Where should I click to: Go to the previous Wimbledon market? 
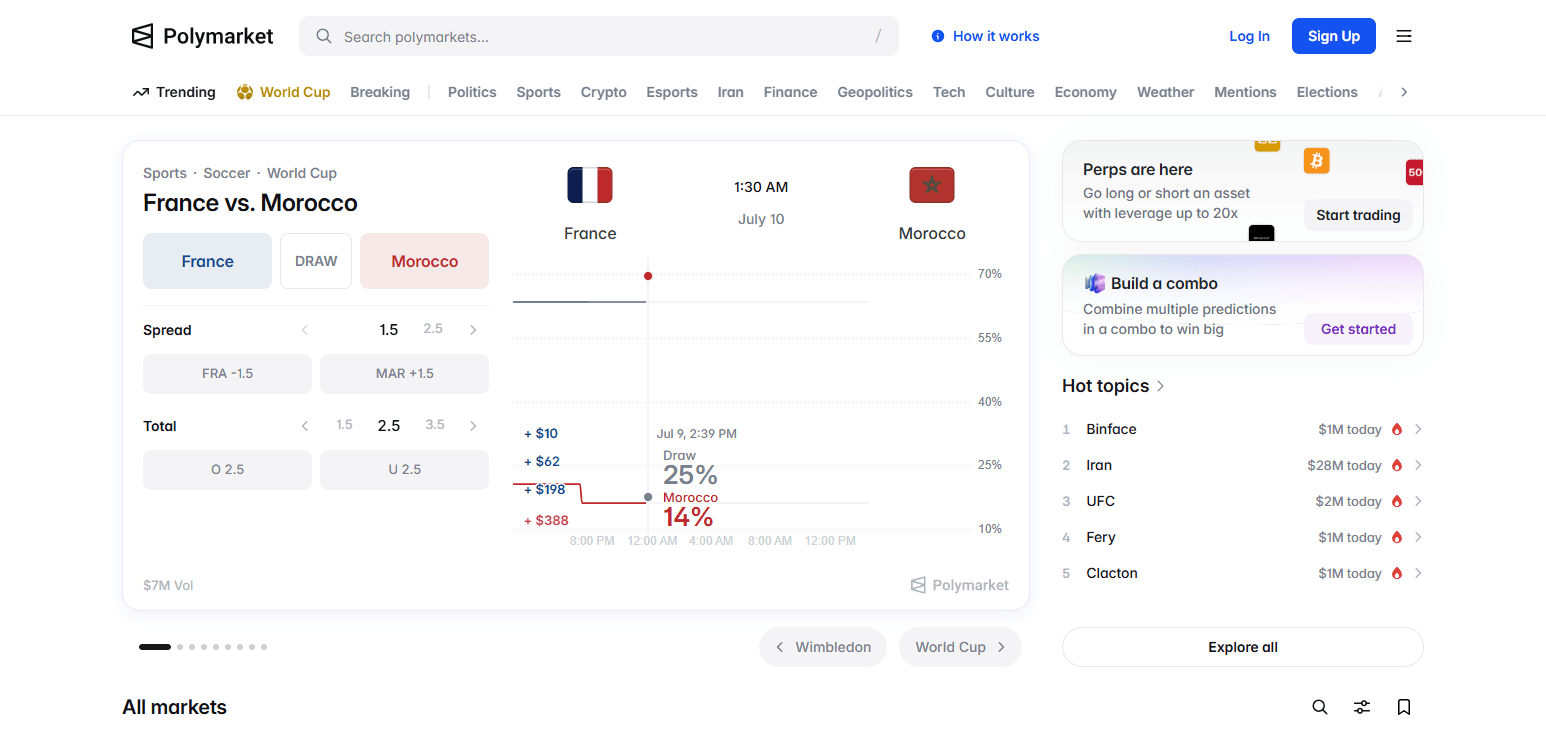point(823,647)
